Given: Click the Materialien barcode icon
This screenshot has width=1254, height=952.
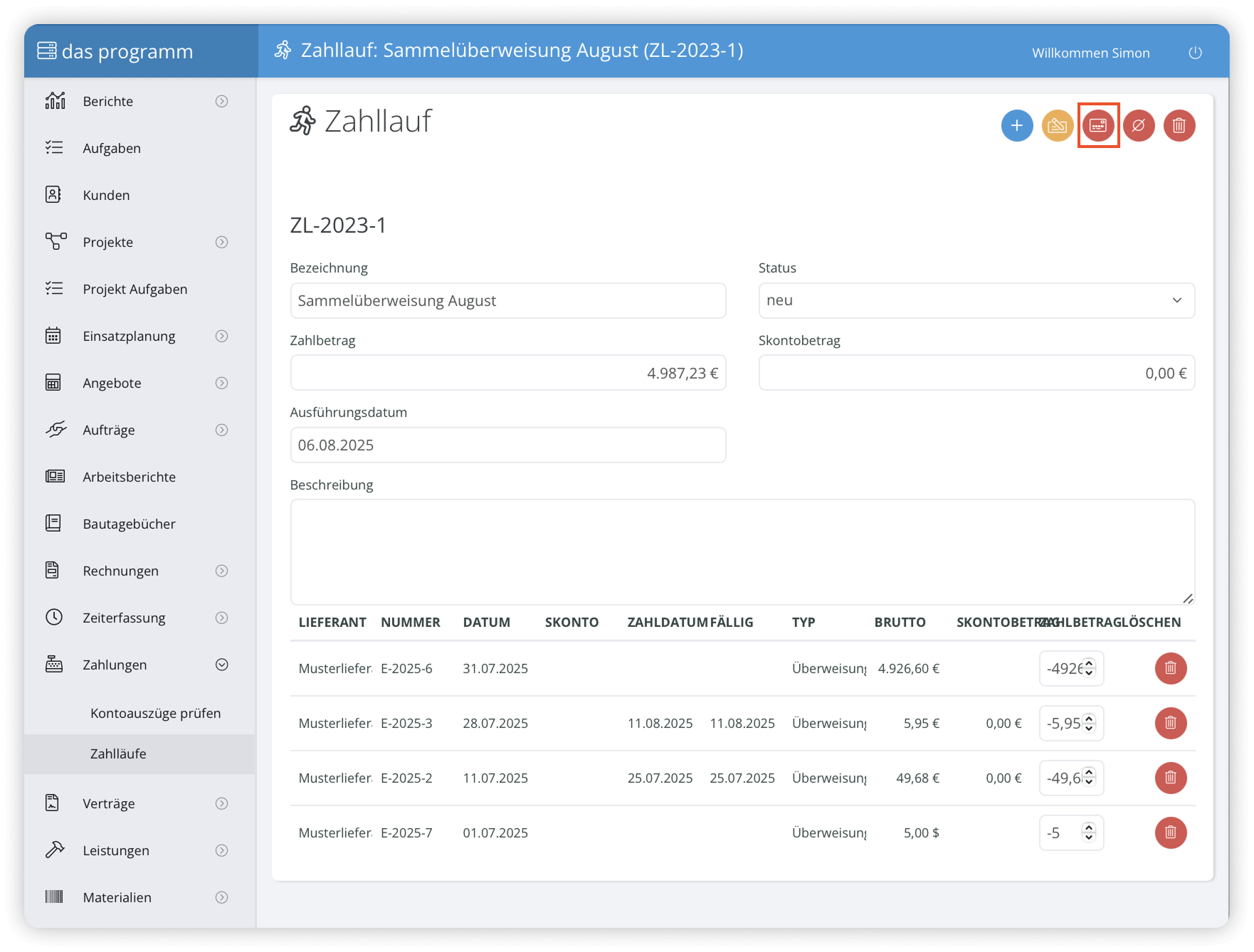Looking at the screenshot, I should coord(54,897).
